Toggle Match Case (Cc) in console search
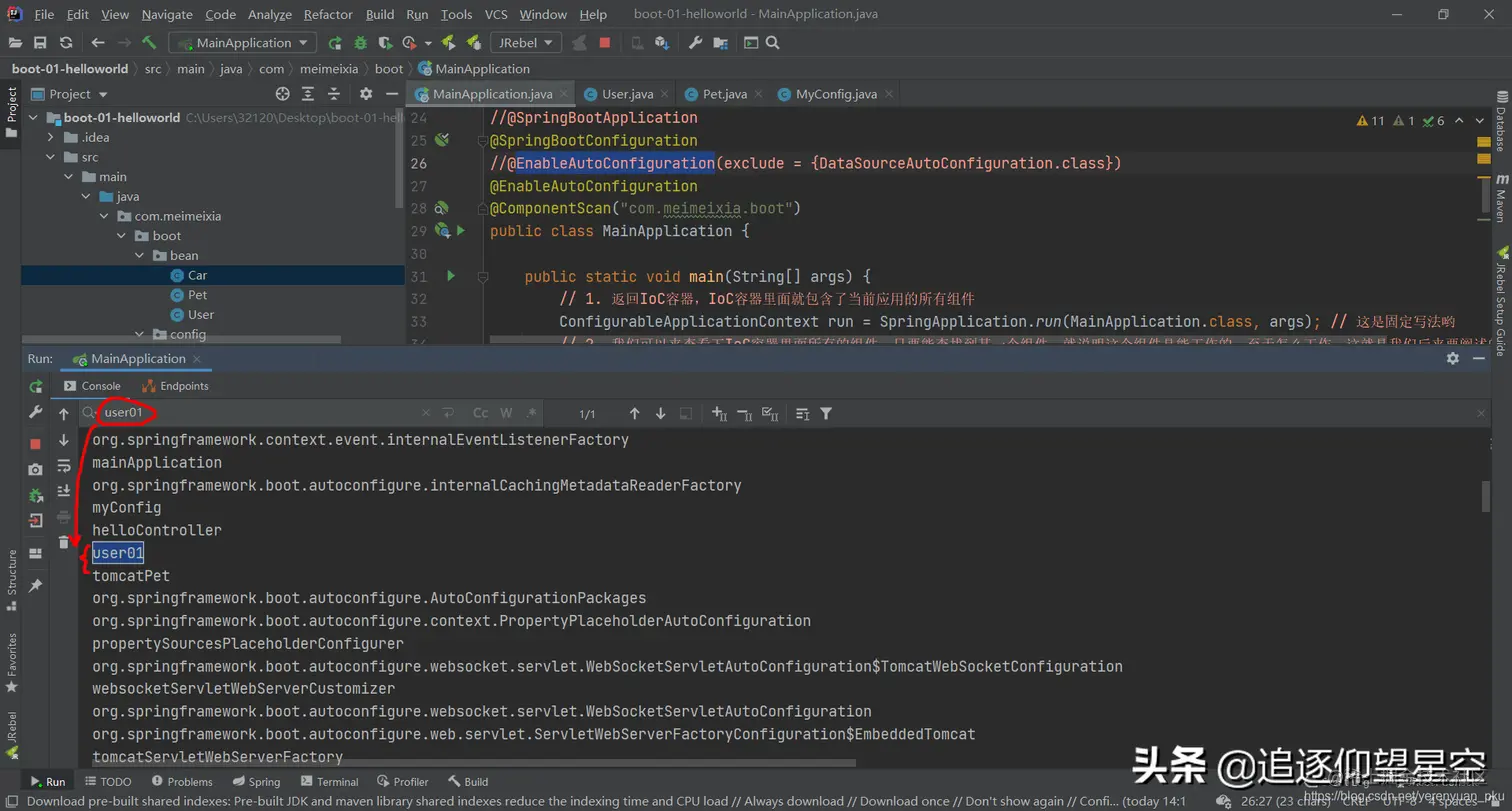This screenshot has width=1512, height=811. (481, 413)
